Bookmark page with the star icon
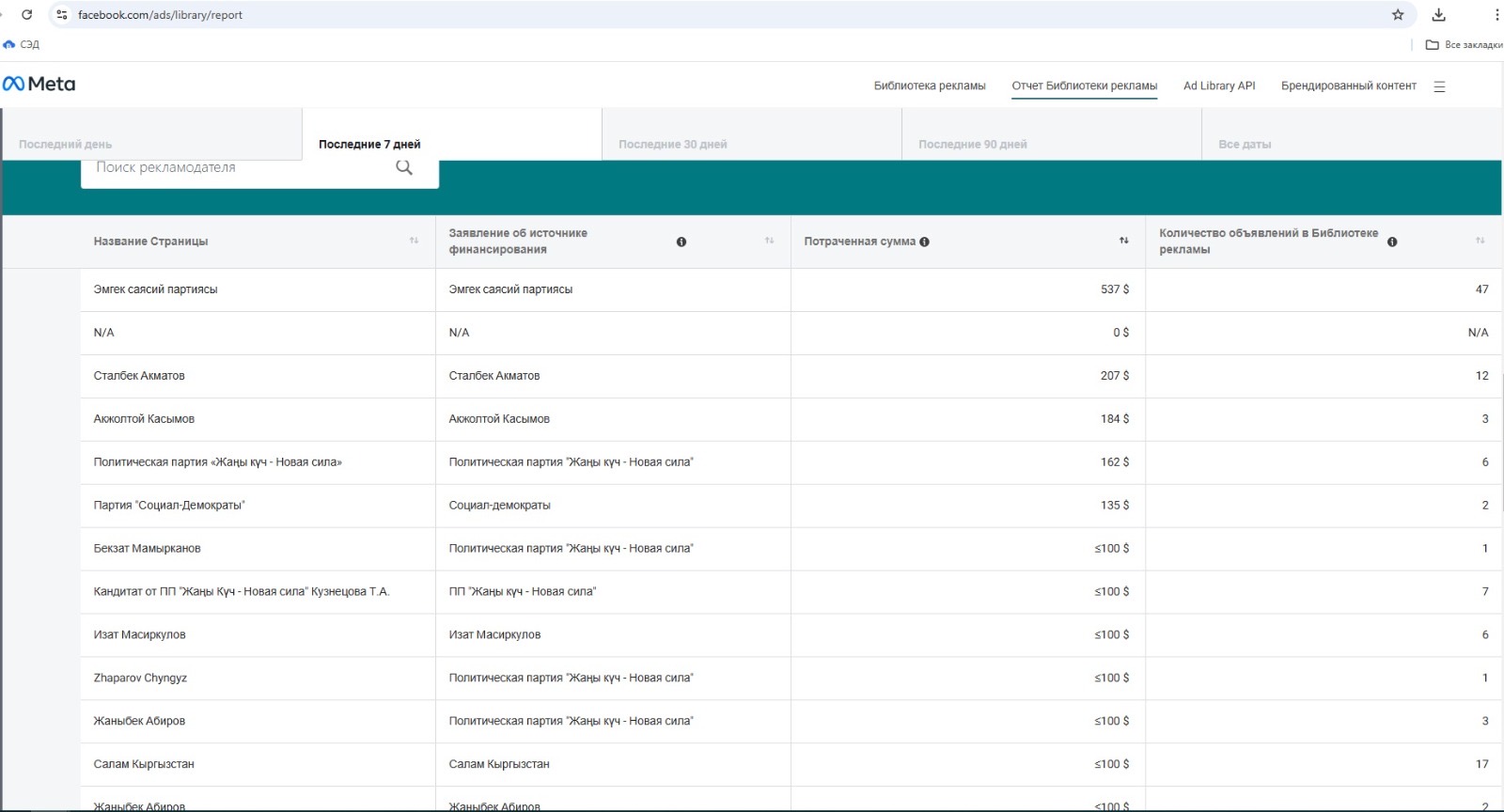 coord(1398,15)
